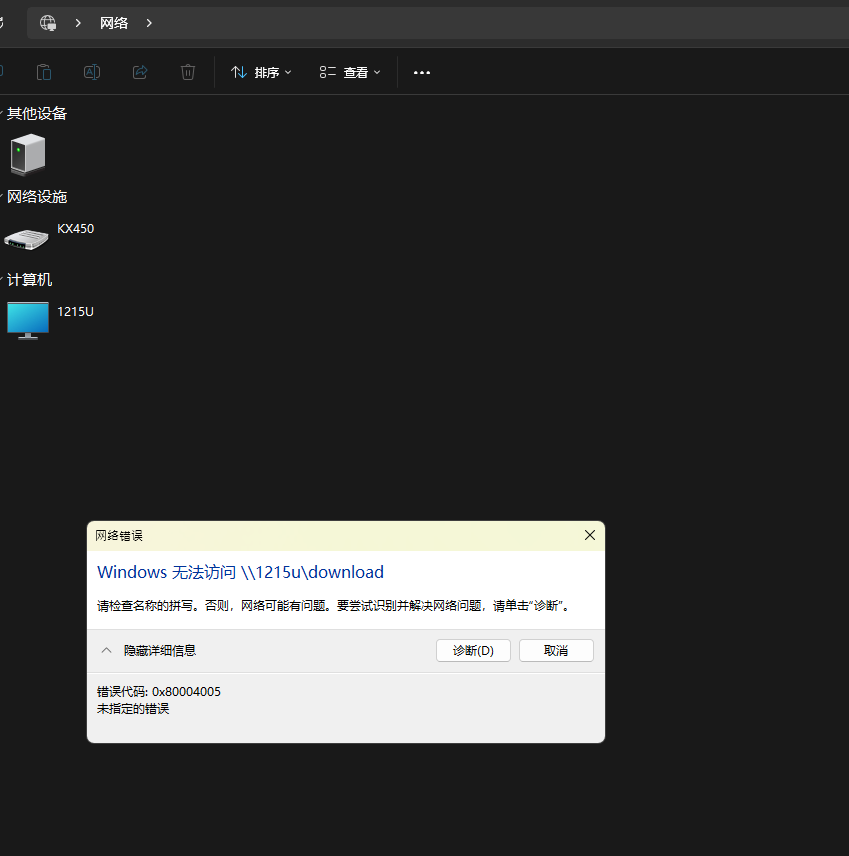
Task: Collapse the 其他设备 group header
Action: click(x=37, y=114)
